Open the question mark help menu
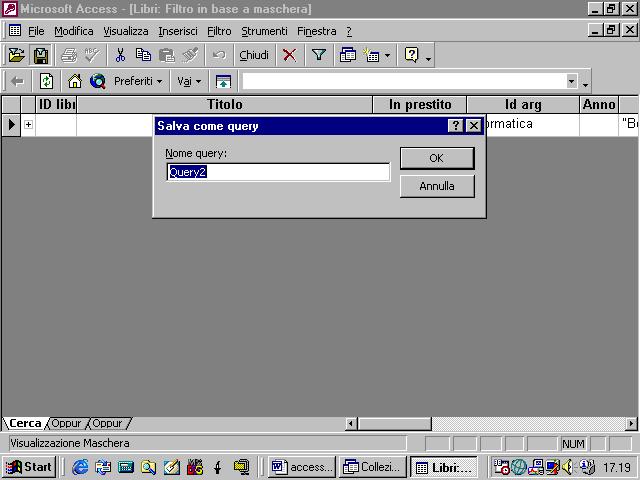The height and width of the screenshot is (480, 640). 349,31
